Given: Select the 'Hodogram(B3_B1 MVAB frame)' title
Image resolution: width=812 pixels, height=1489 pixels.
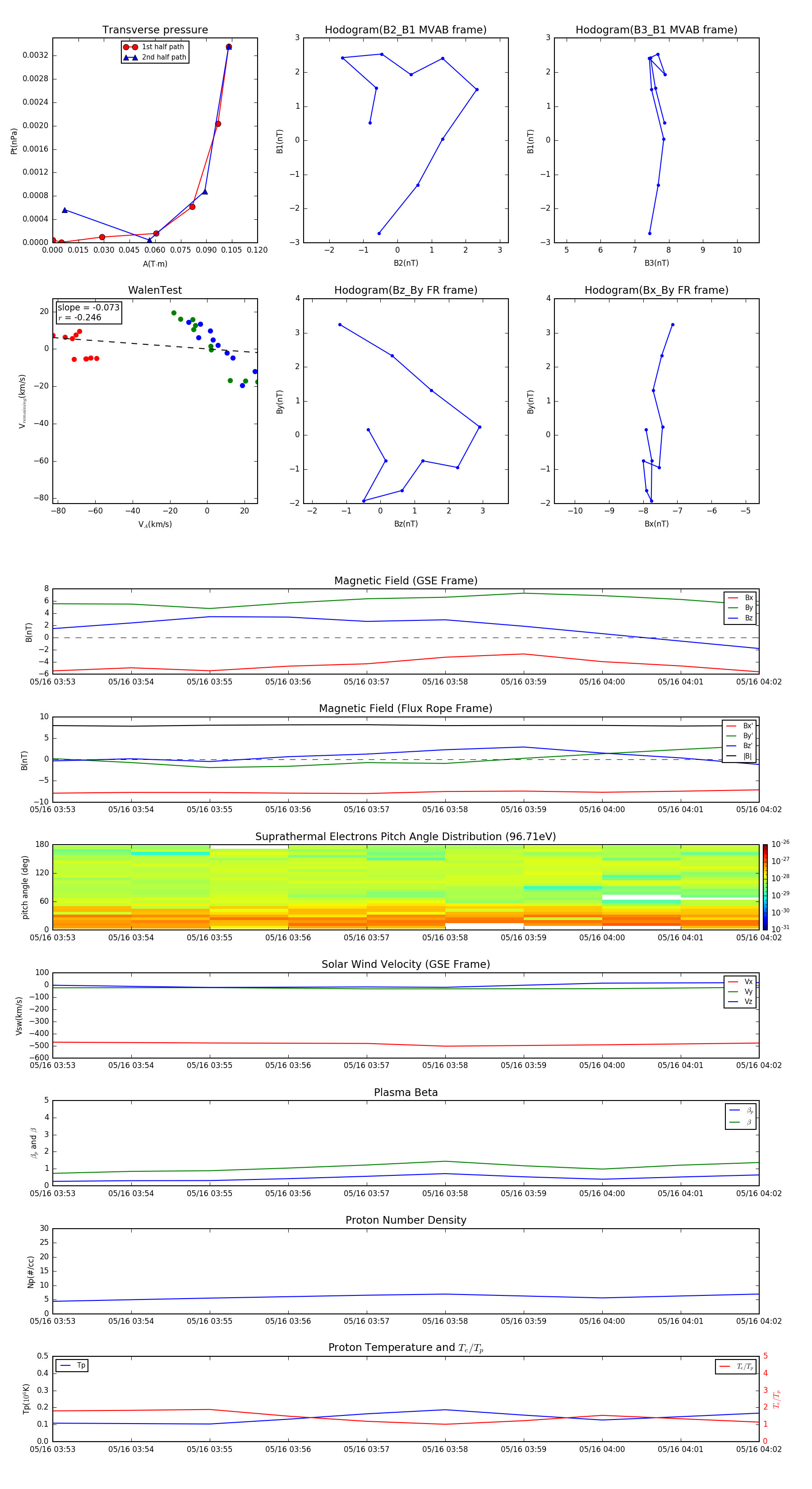Looking at the screenshot, I should (x=656, y=30).
